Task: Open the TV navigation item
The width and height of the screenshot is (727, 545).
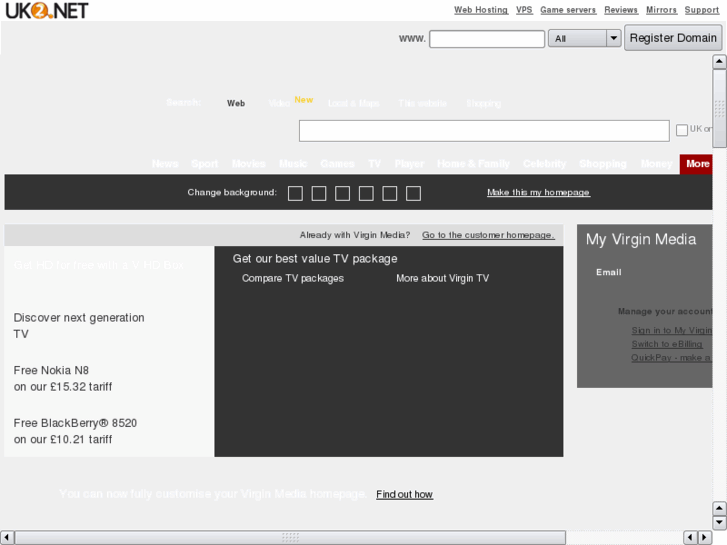Action: point(375,164)
